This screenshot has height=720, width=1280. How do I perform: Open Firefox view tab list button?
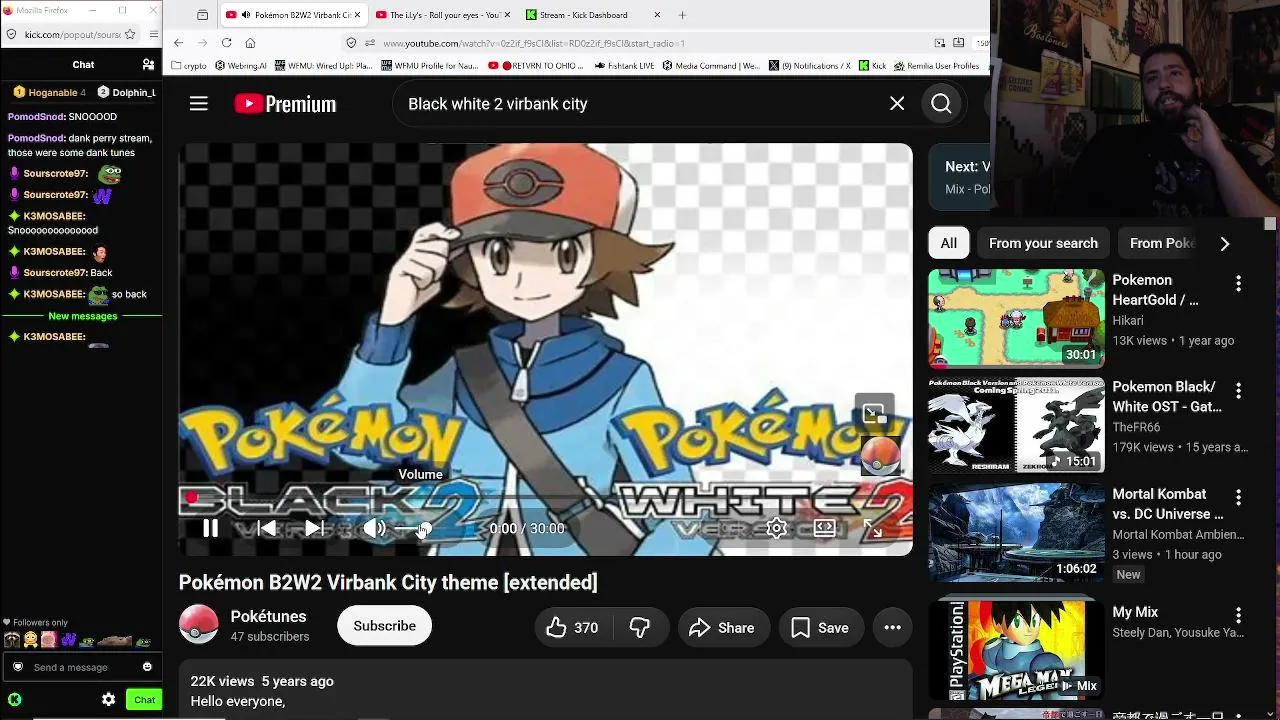click(203, 15)
